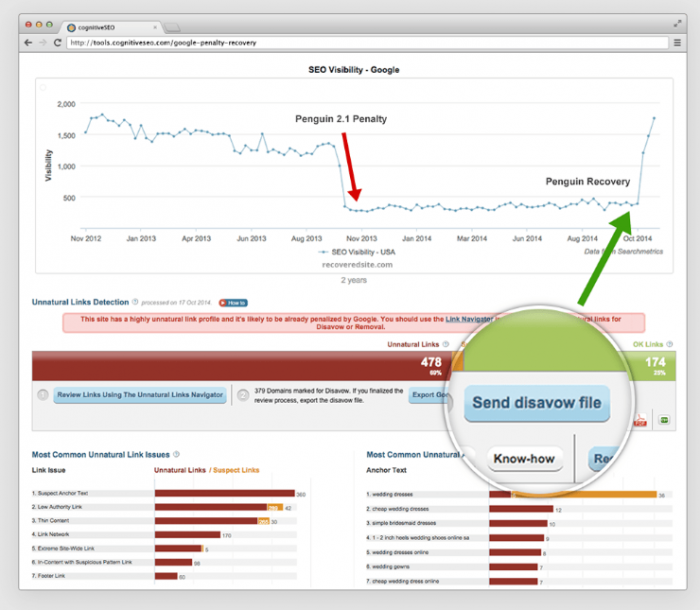Click the 'processed on 17 Oct 2014' note
Viewport: 700px width, 610px height.
click(x=176, y=303)
